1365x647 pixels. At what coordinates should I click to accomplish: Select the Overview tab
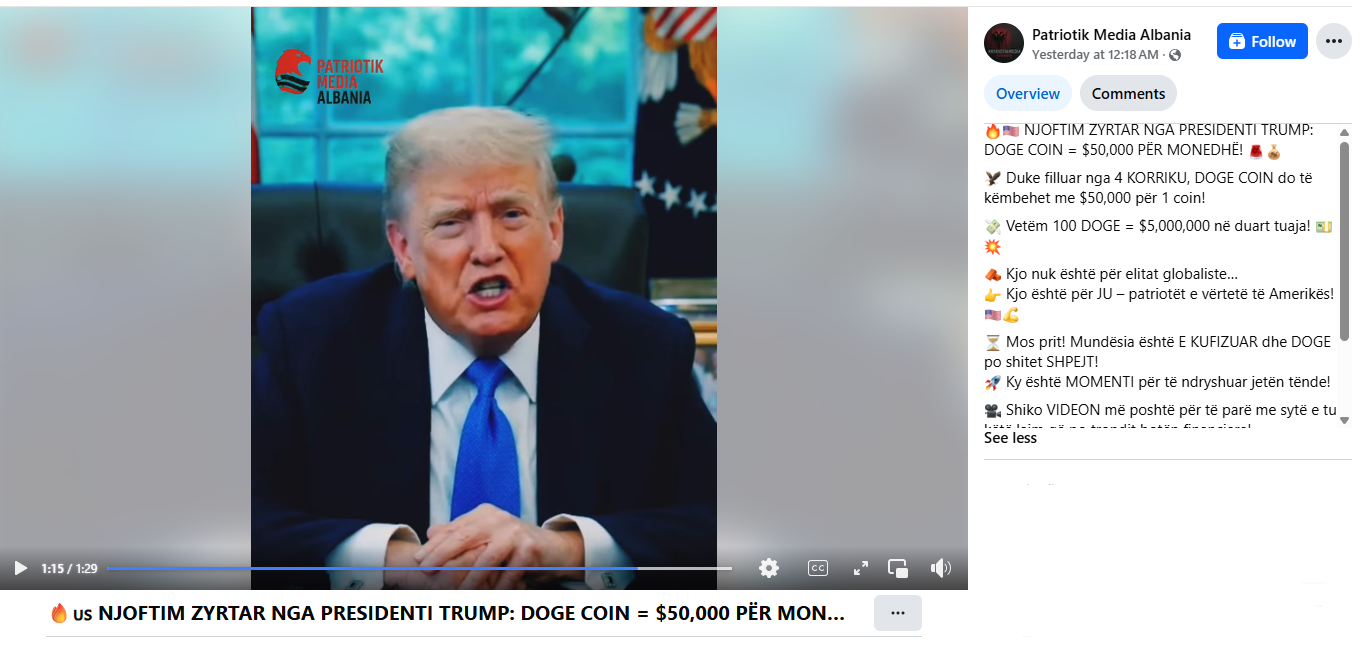click(1027, 93)
